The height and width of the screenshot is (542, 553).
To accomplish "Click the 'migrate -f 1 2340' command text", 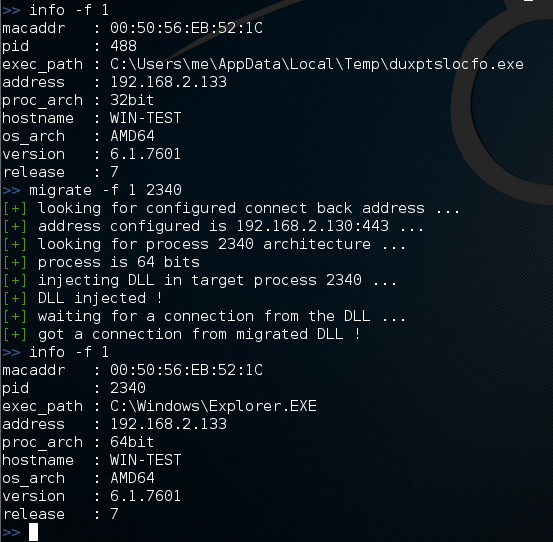I will [105, 190].
